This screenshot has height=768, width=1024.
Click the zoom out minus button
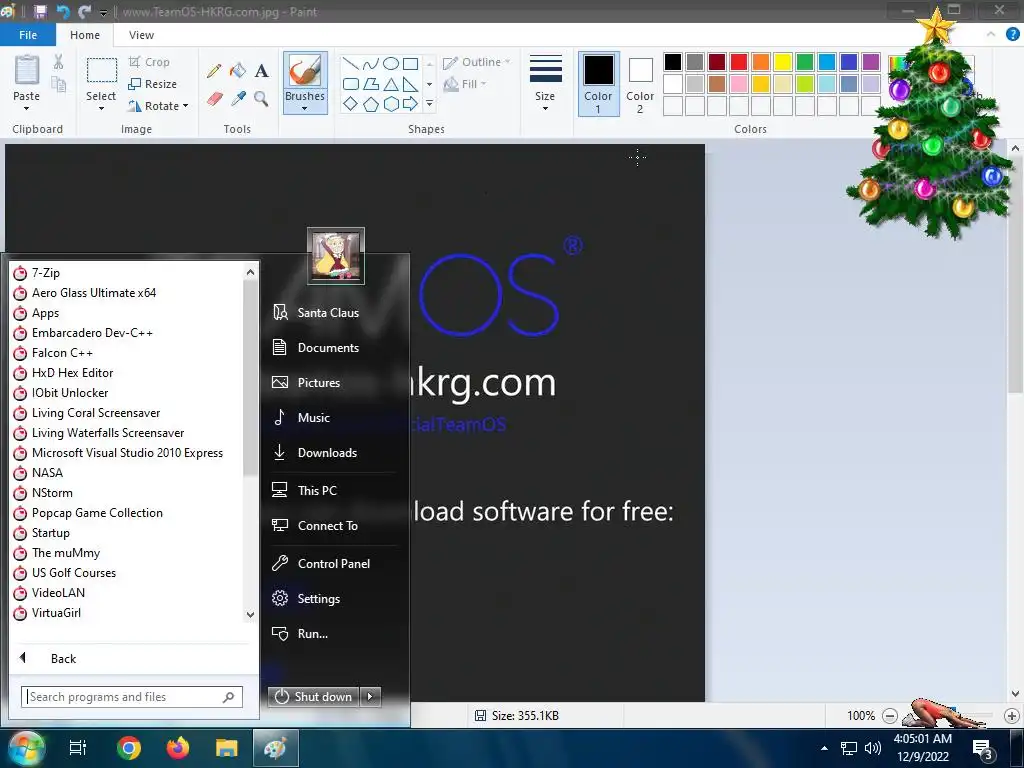pos(889,716)
